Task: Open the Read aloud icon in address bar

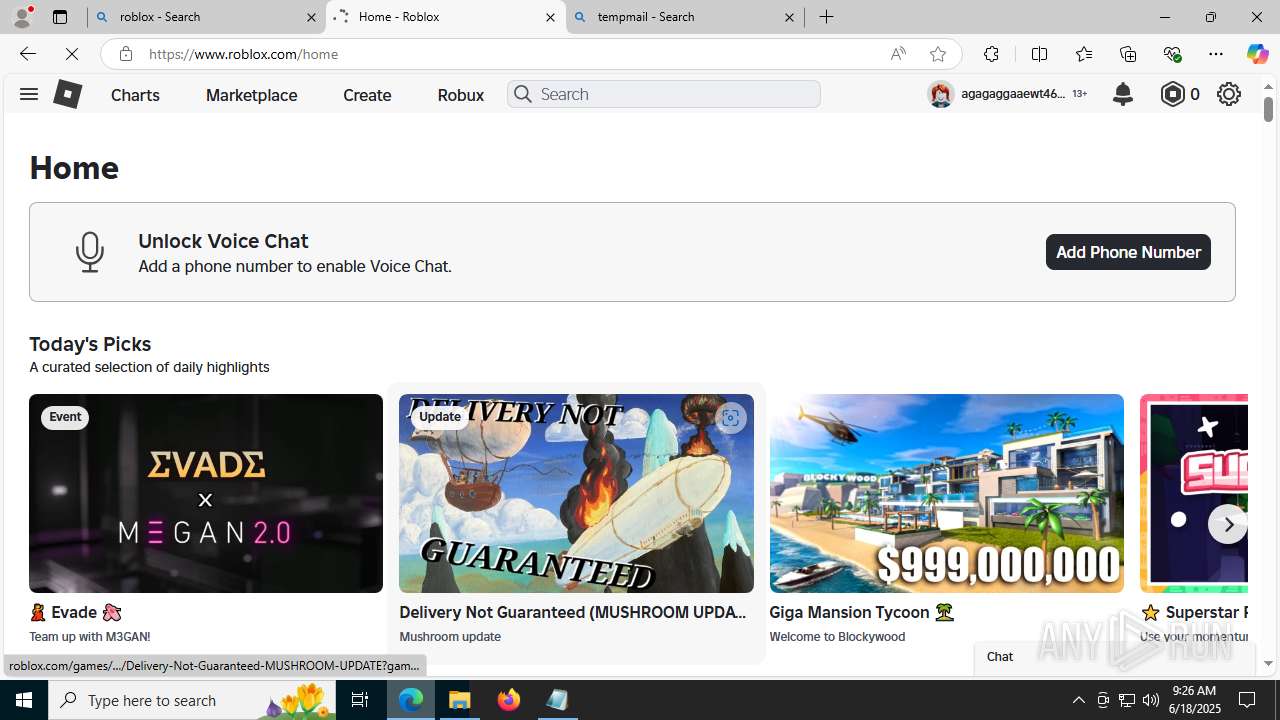Action: pyautogui.click(x=898, y=54)
